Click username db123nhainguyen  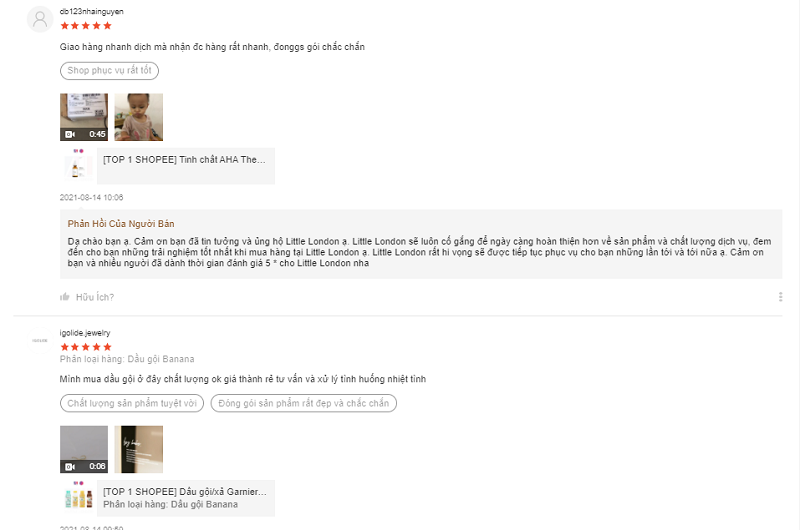tap(91, 11)
